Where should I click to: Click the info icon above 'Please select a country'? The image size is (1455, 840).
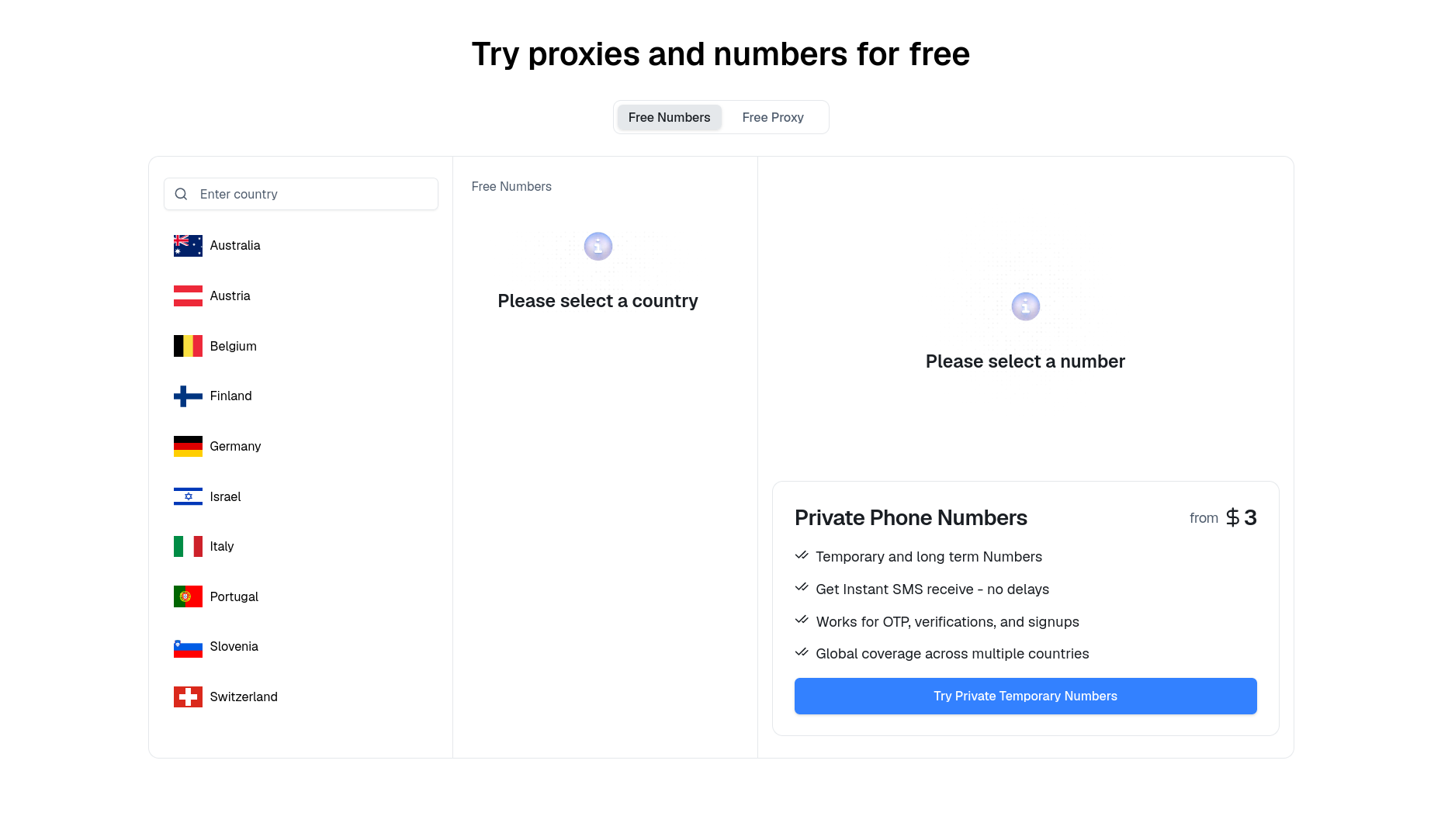(598, 247)
